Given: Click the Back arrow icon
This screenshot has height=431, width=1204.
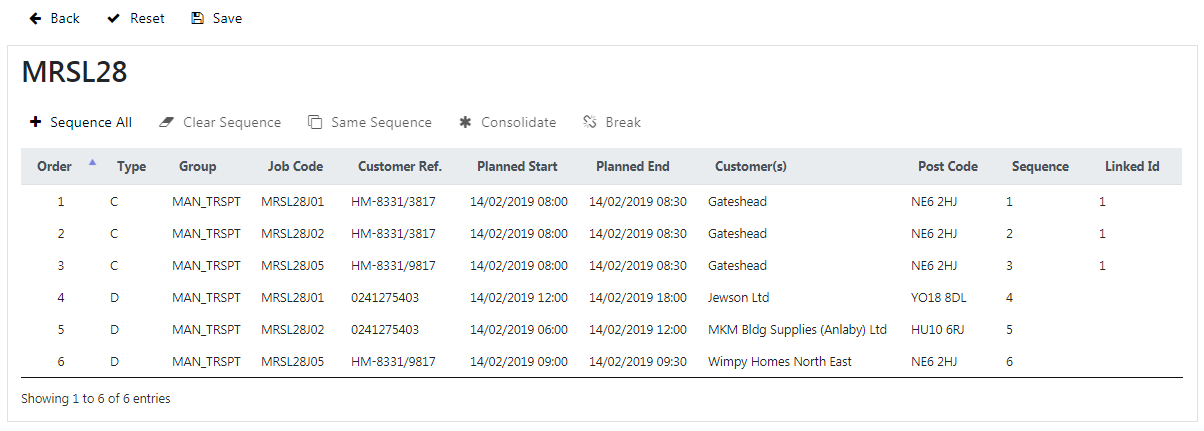Looking at the screenshot, I should click(x=36, y=18).
